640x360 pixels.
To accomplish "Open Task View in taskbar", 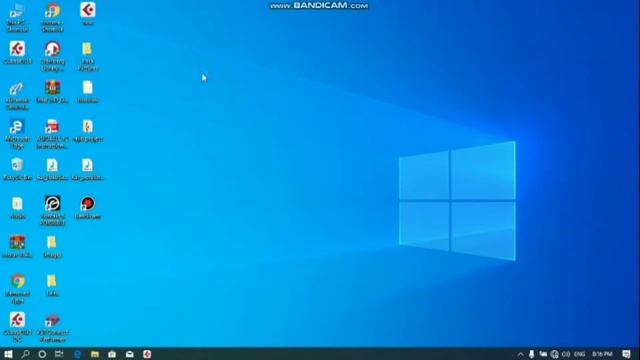I will point(59,354).
